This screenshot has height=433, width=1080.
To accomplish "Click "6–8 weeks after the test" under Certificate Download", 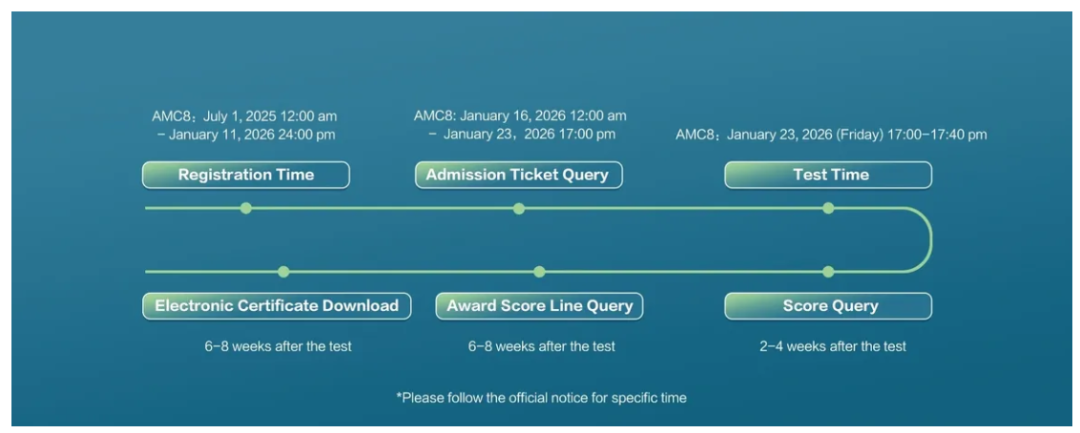I will (277, 346).
